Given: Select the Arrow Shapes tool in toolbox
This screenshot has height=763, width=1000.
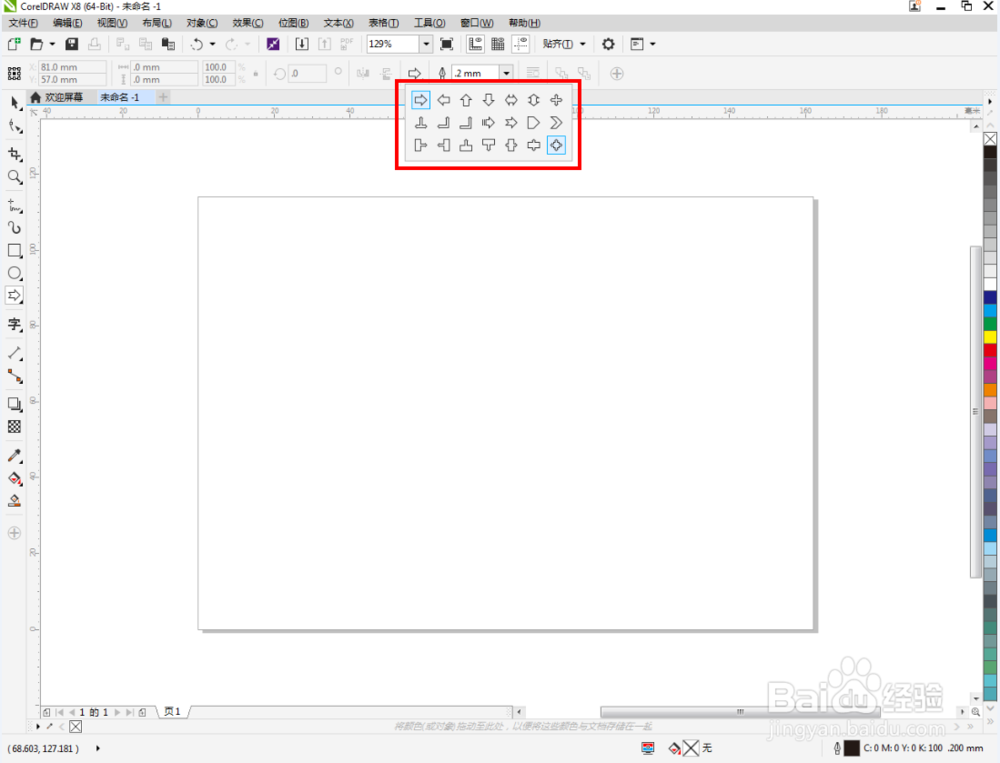Looking at the screenshot, I should click(14, 295).
